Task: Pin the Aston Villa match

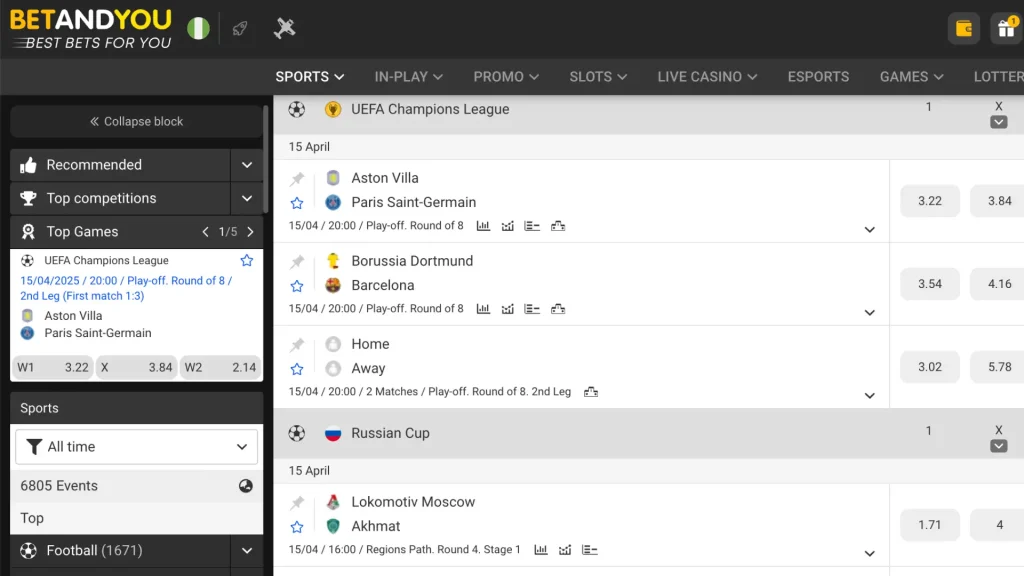Action: 297,178
